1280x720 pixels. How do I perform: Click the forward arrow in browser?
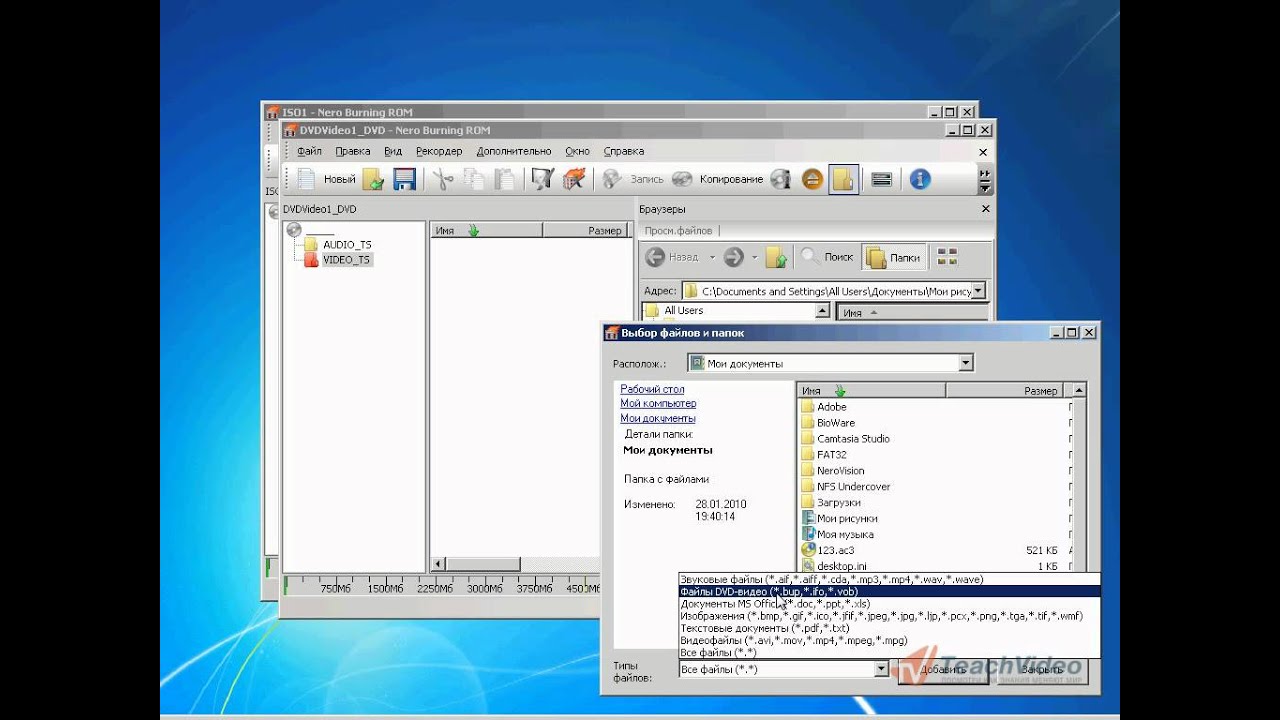(733, 257)
